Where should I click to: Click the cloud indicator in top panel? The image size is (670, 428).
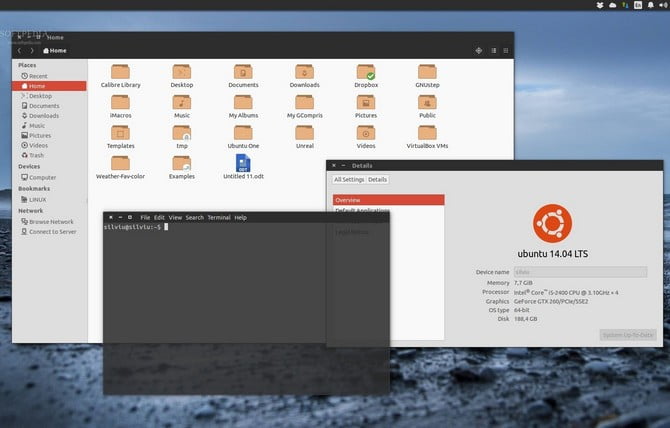613,5
